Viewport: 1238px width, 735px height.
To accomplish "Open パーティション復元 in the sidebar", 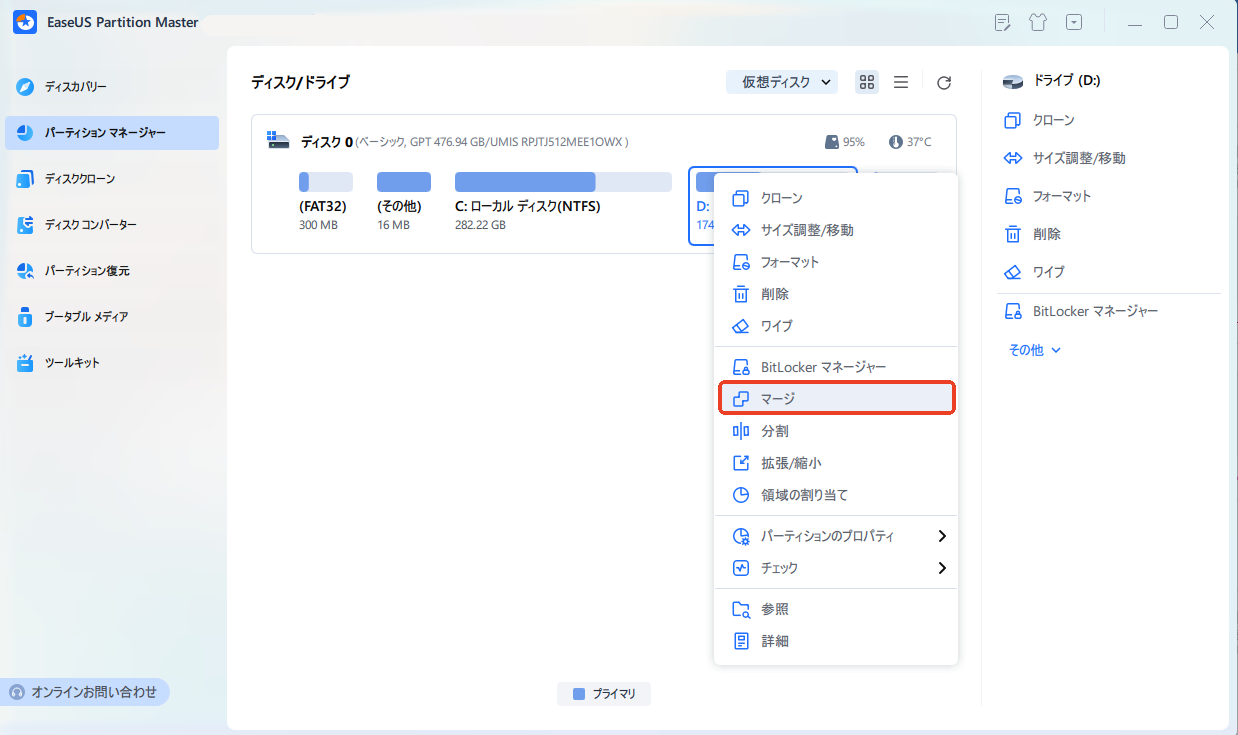I will tap(86, 271).
